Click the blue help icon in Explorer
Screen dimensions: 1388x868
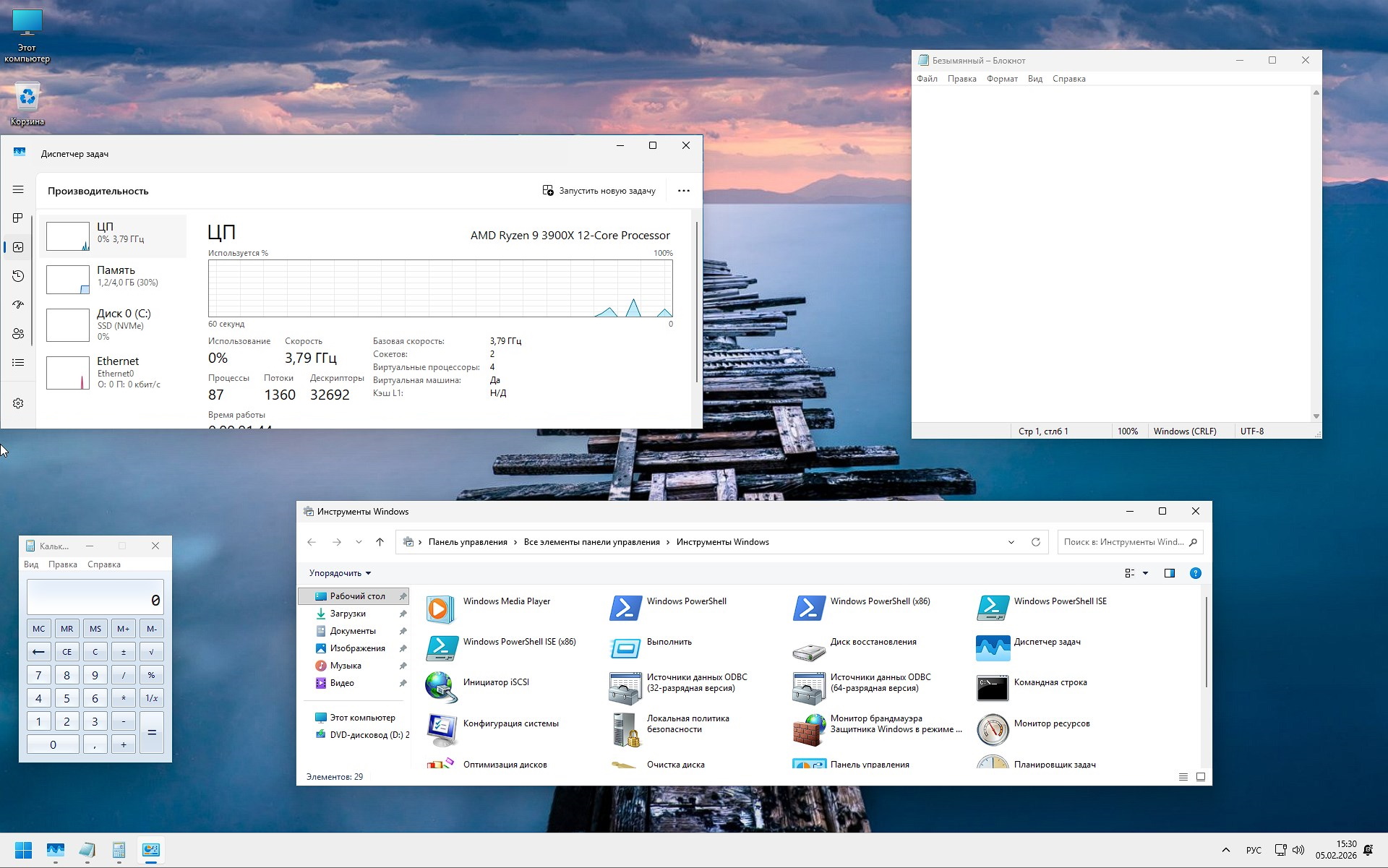point(1196,573)
